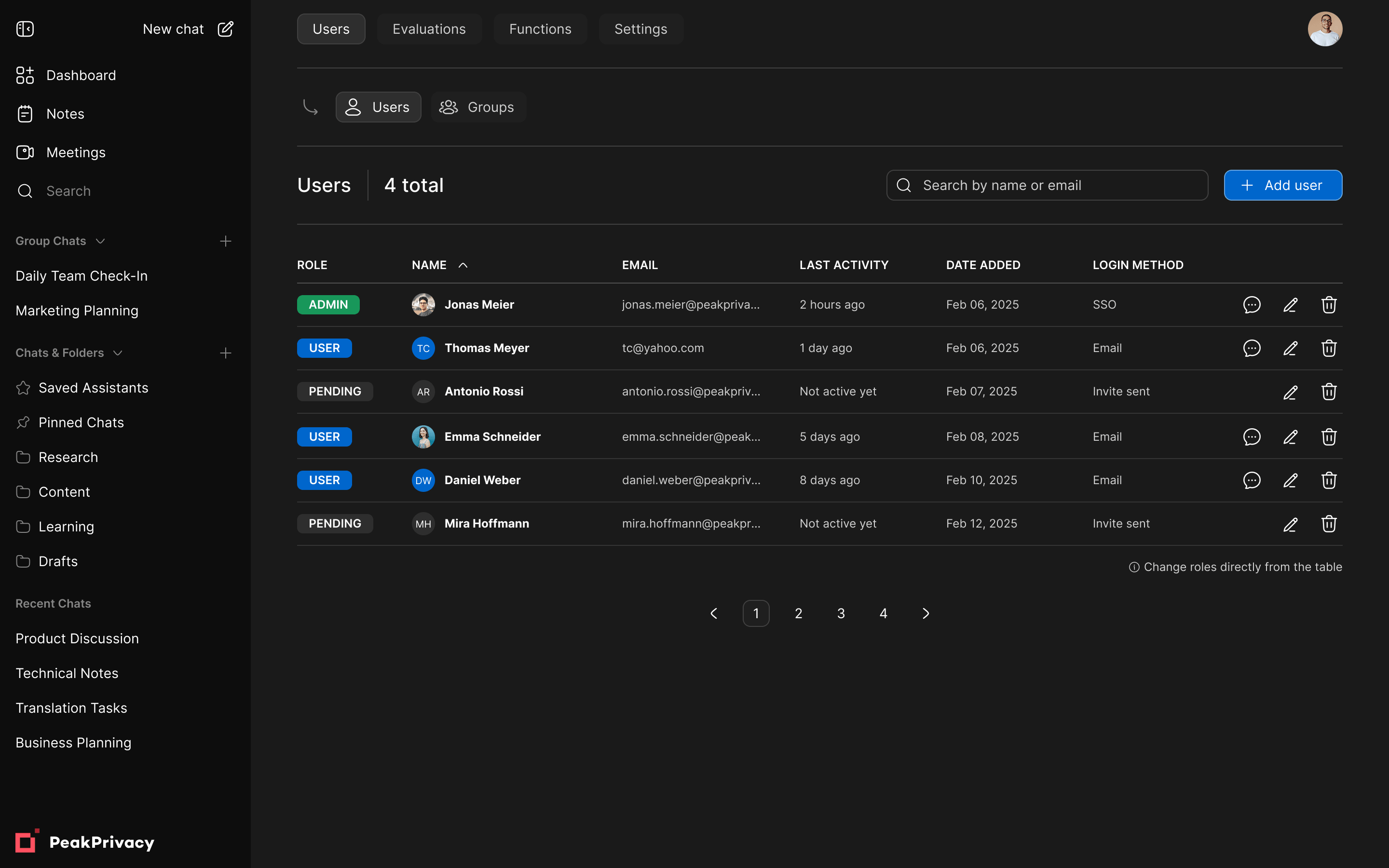This screenshot has height=868, width=1389.
Task: Change Emma Schneider's USER role badge
Action: pyautogui.click(x=324, y=437)
